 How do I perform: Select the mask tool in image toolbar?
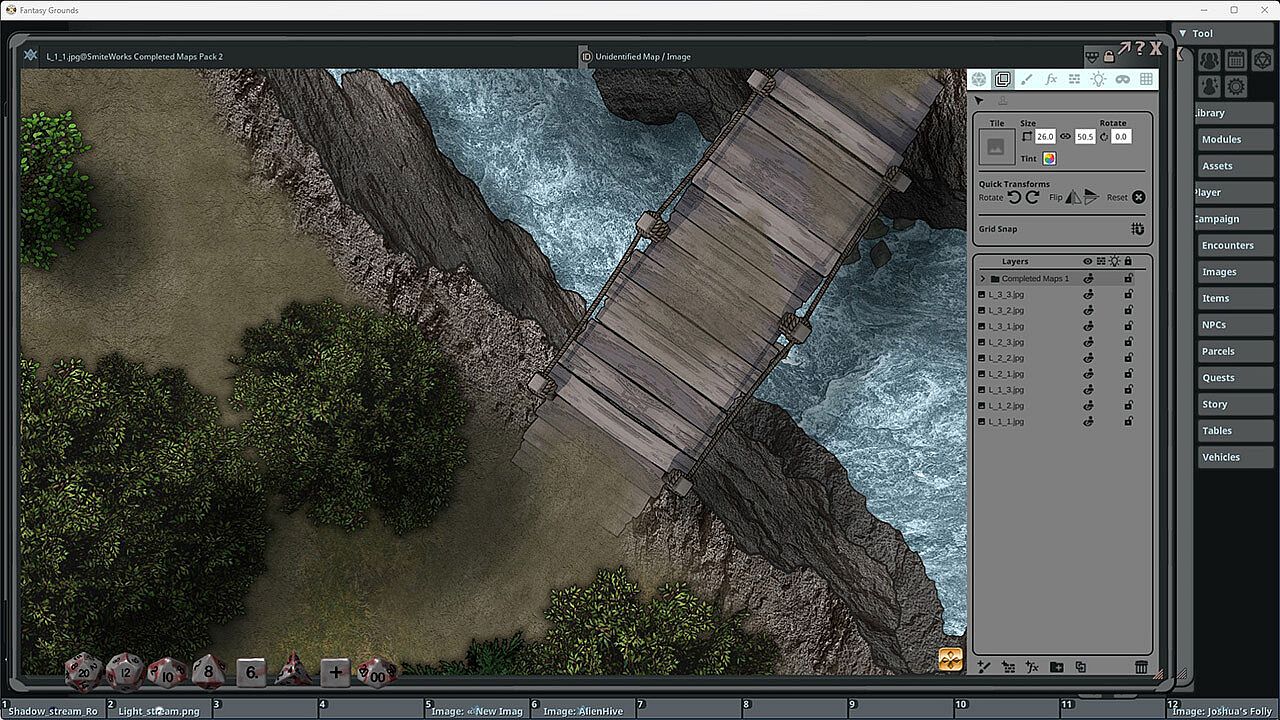click(x=1122, y=79)
